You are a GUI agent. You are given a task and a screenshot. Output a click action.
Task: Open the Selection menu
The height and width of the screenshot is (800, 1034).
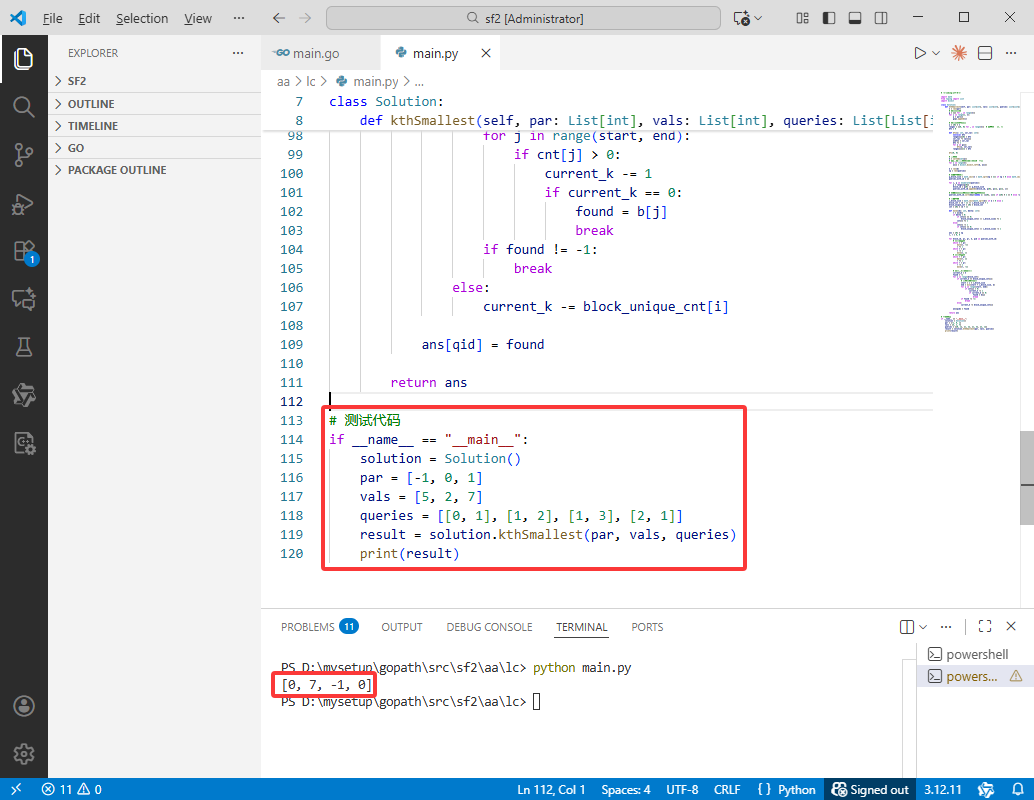coord(142,18)
